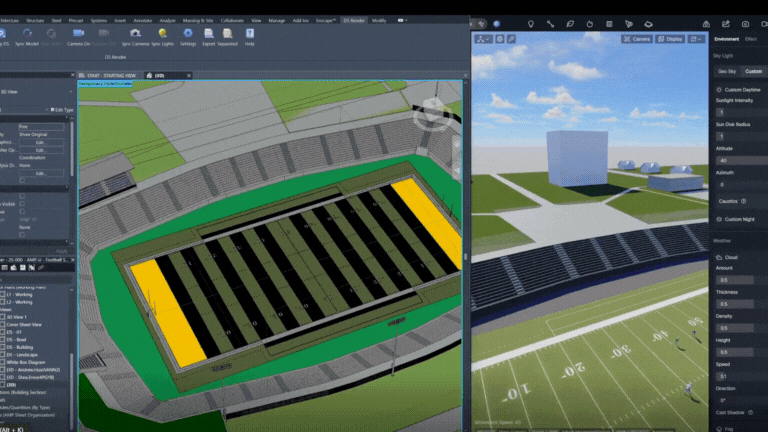Click the camera snapshot icon in renderer top right
Screen dimensions: 768x432
point(745,24)
